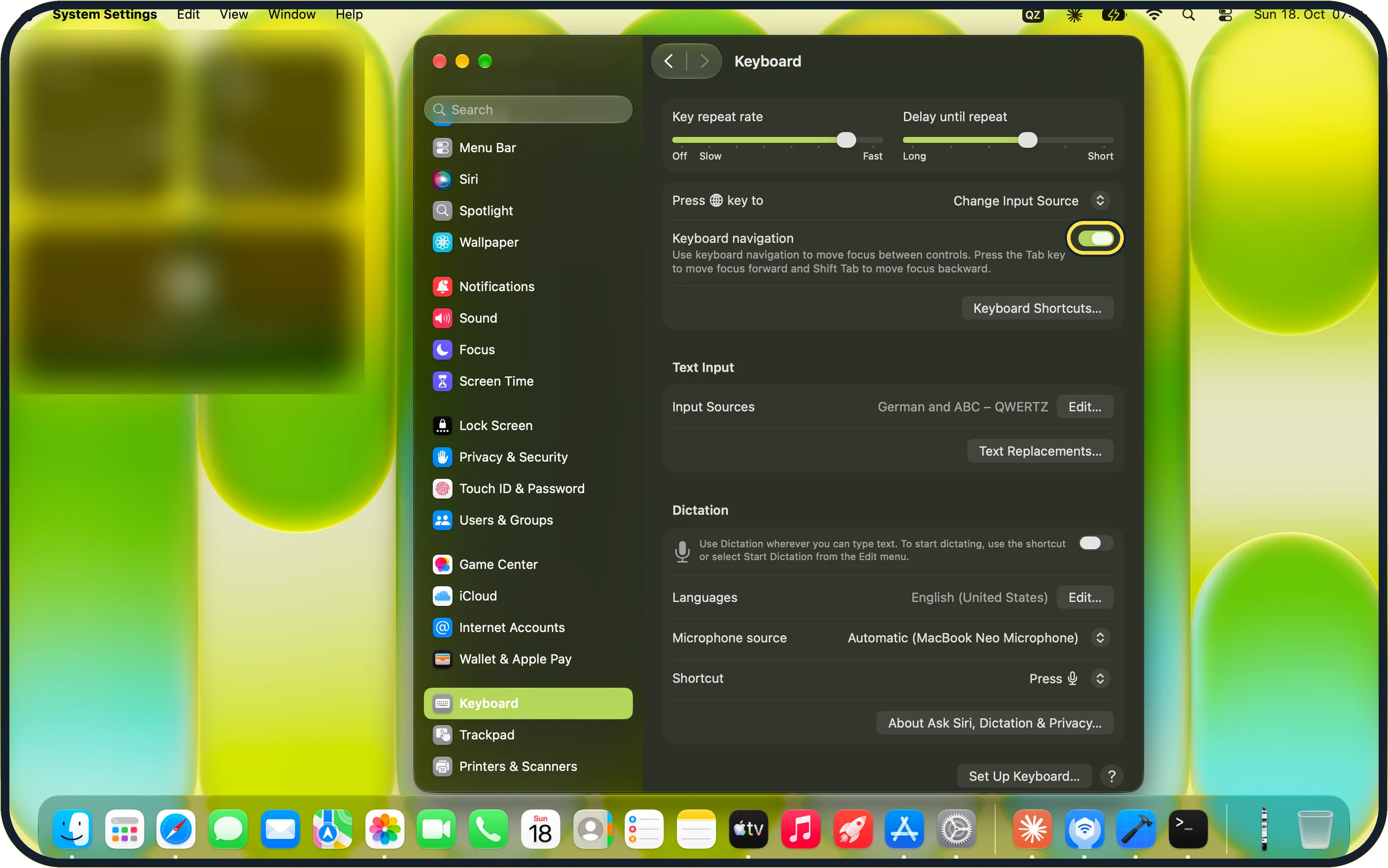Image resolution: width=1388 pixels, height=868 pixels.
Task: Click Set Up Keyboard... button
Action: click(1024, 776)
